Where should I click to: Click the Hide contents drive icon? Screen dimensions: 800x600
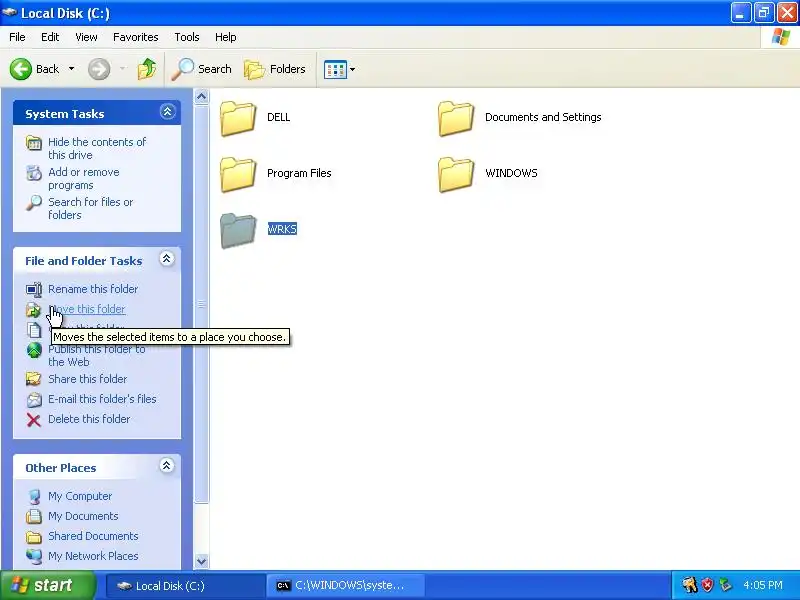click(34, 143)
